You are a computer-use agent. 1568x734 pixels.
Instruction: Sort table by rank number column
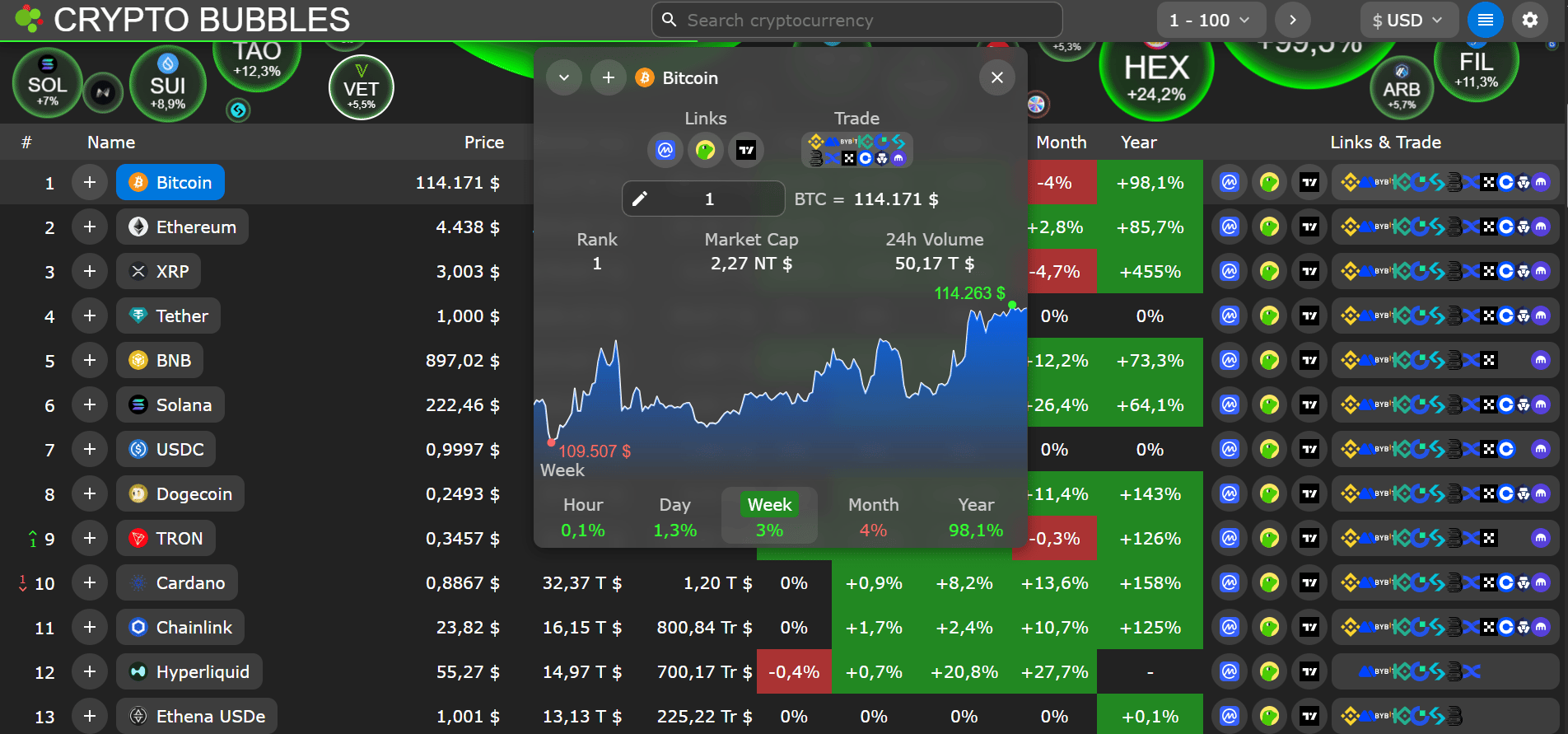26,143
